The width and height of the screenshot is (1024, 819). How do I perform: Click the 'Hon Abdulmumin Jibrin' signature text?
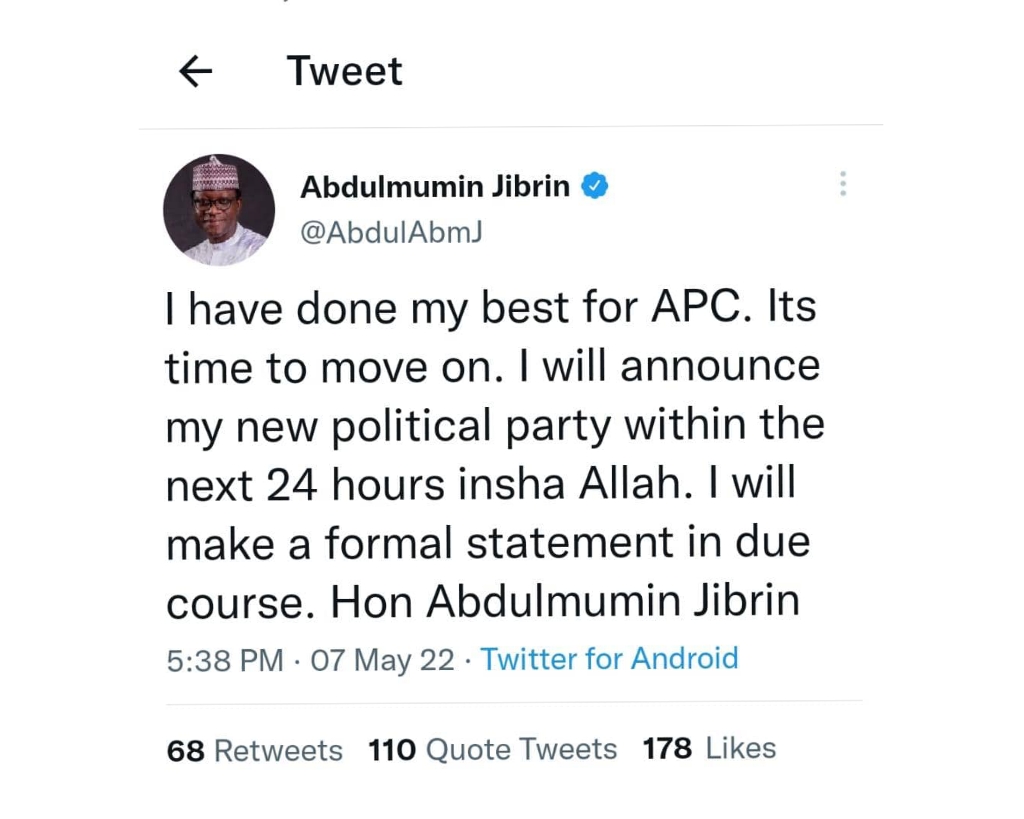pyautogui.click(x=565, y=601)
